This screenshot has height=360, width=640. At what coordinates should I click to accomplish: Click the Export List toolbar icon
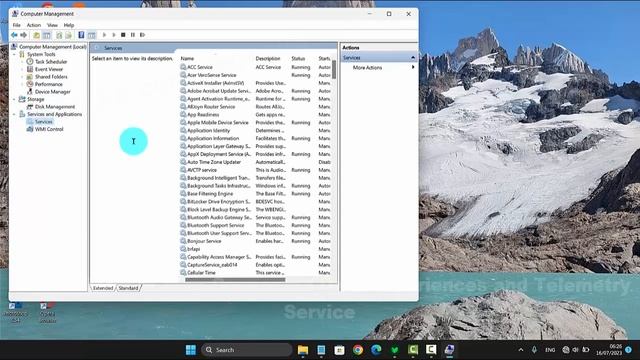[x=68, y=35]
